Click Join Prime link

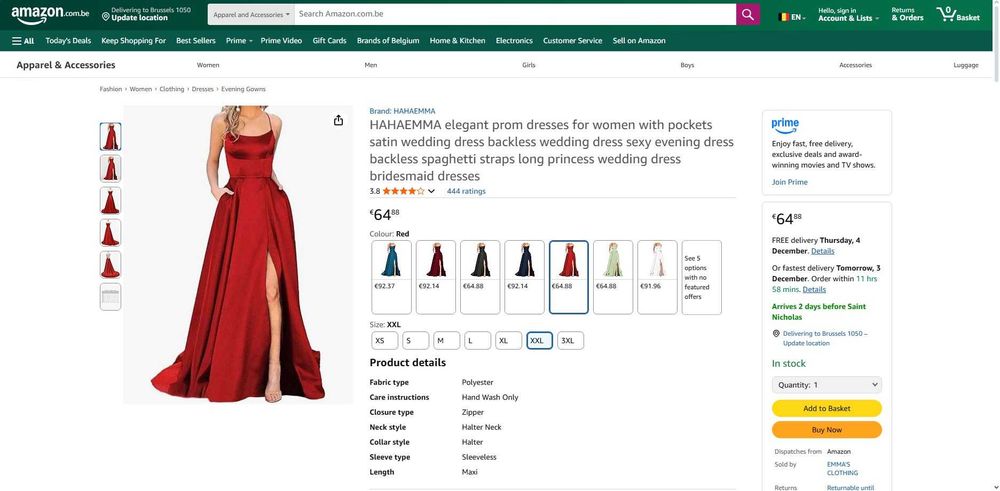790,182
